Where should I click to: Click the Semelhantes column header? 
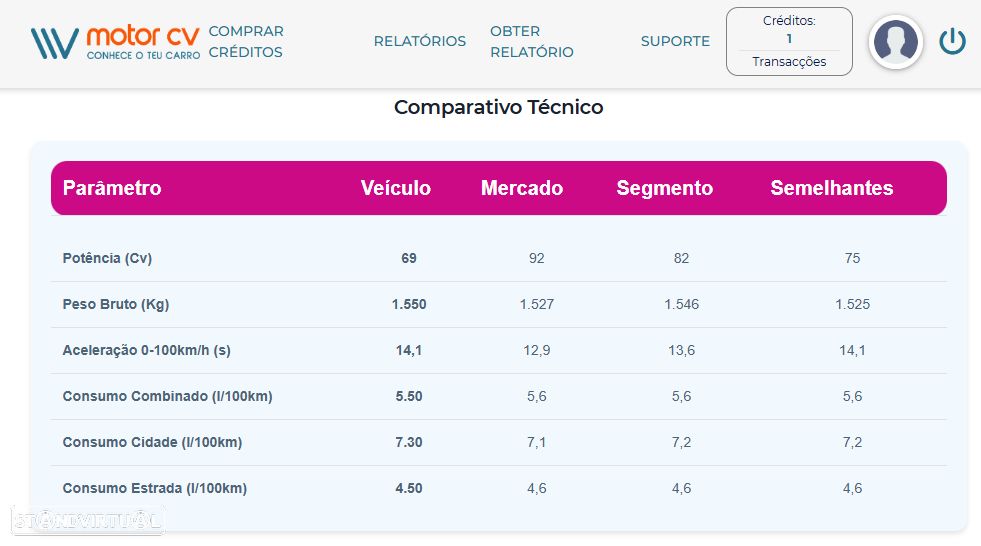(832, 188)
